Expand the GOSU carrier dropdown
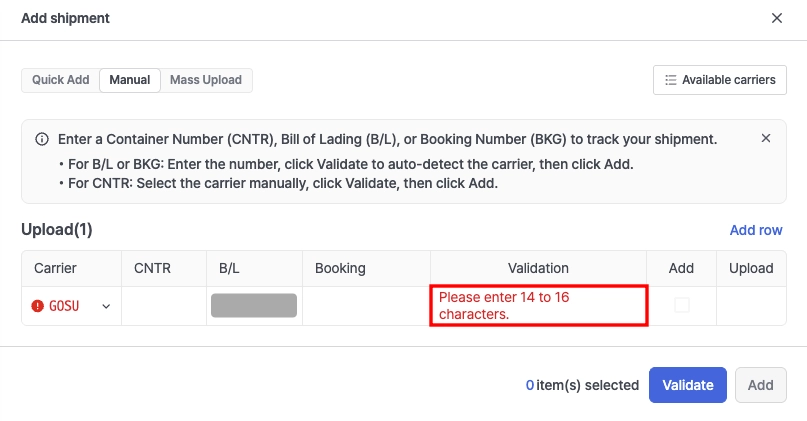Image resolution: width=807 pixels, height=421 pixels. [x=106, y=306]
